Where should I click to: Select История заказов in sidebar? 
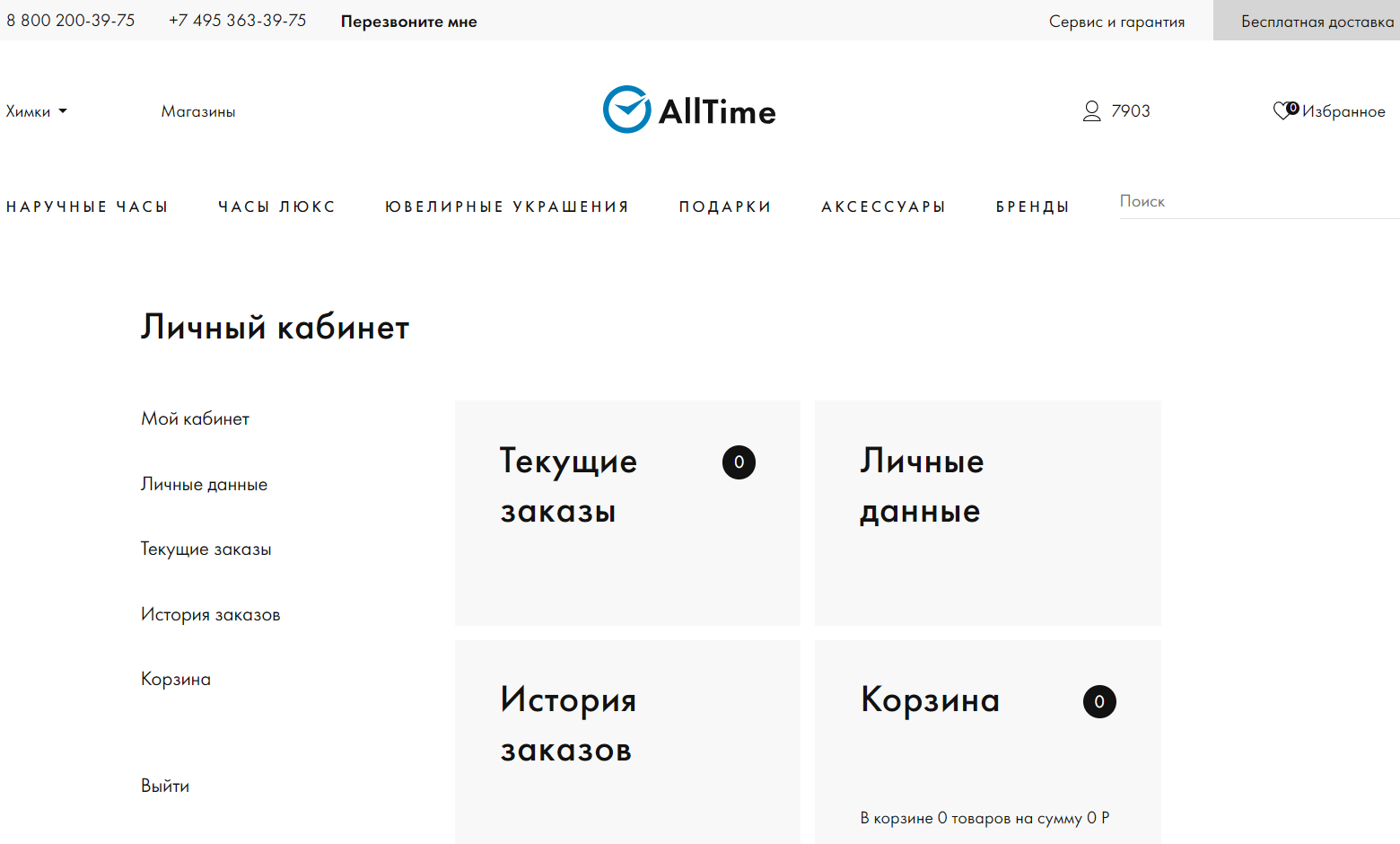point(210,615)
